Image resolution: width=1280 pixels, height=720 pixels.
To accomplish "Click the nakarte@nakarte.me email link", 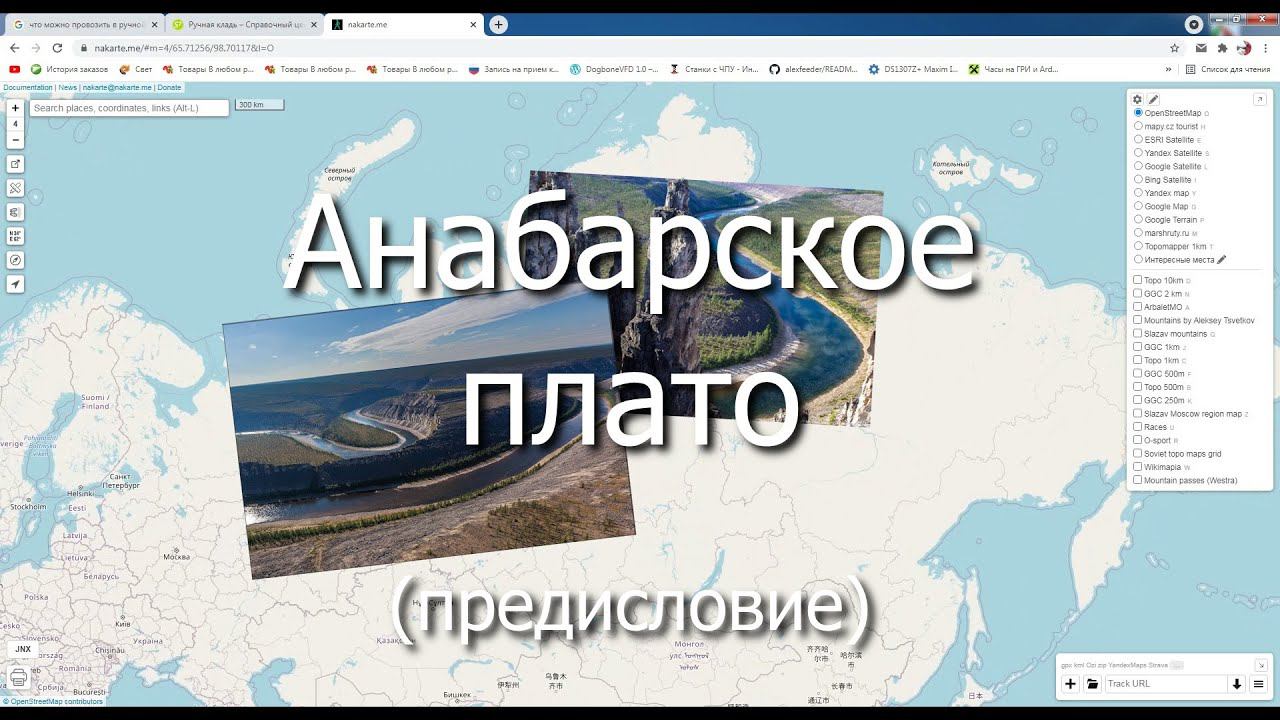I will coord(117,88).
